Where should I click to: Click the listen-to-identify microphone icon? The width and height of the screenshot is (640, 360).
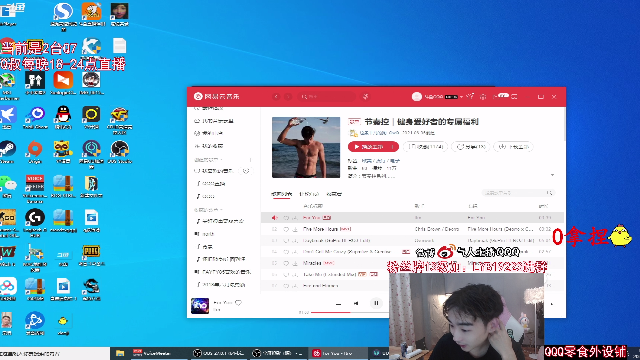[x=366, y=97]
